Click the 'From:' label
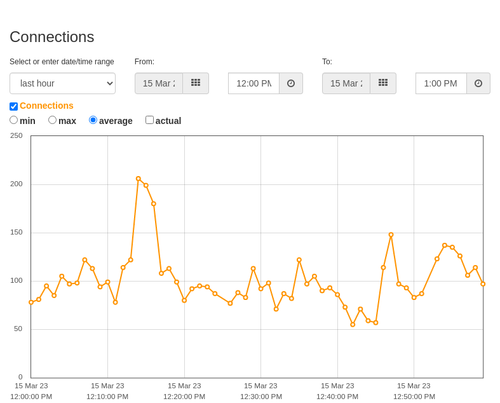Image resolution: width=500 pixels, height=403 pixels. pyautogui.click(x=144, y=62)
